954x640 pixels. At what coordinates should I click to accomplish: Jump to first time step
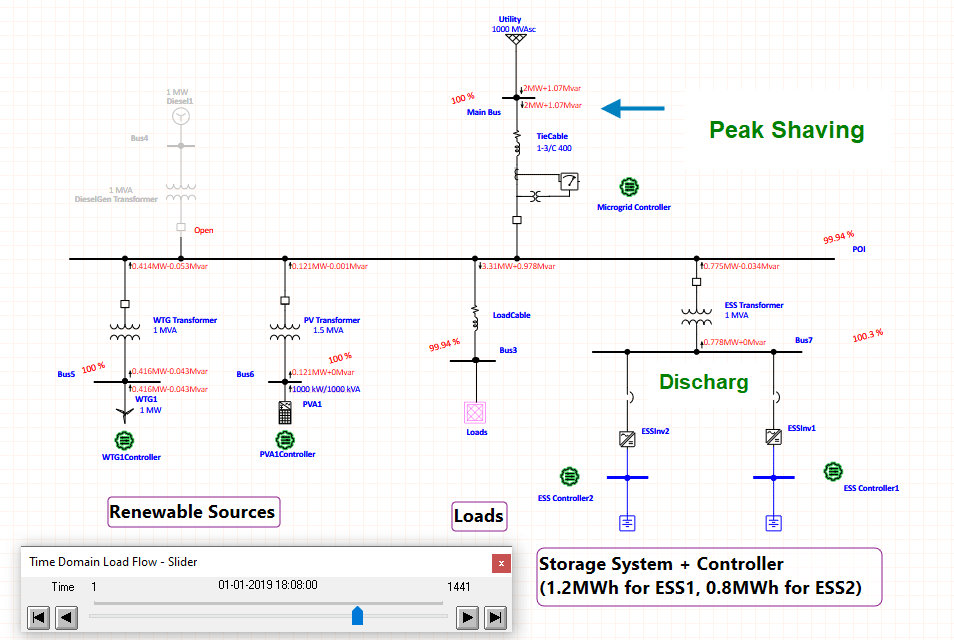(x=38, y=617)
